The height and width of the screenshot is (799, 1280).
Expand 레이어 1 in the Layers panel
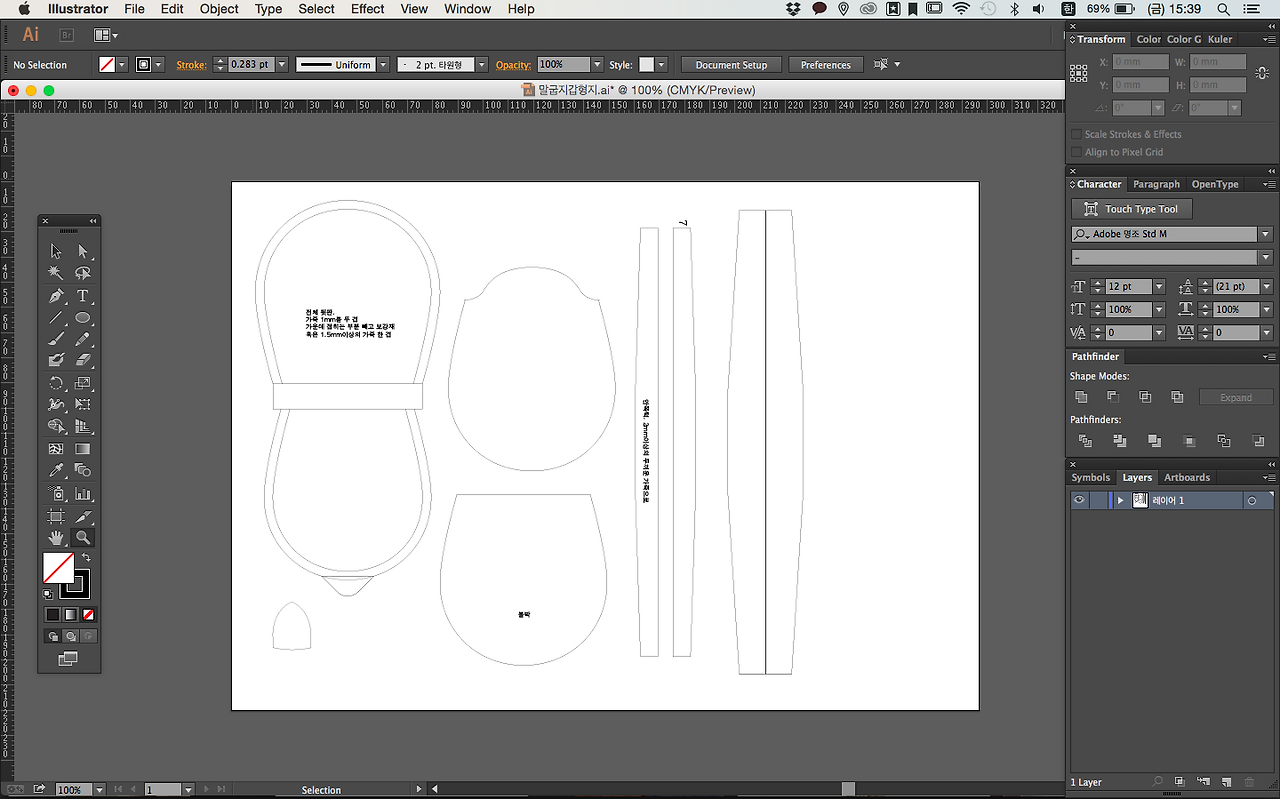[1119, 500]
